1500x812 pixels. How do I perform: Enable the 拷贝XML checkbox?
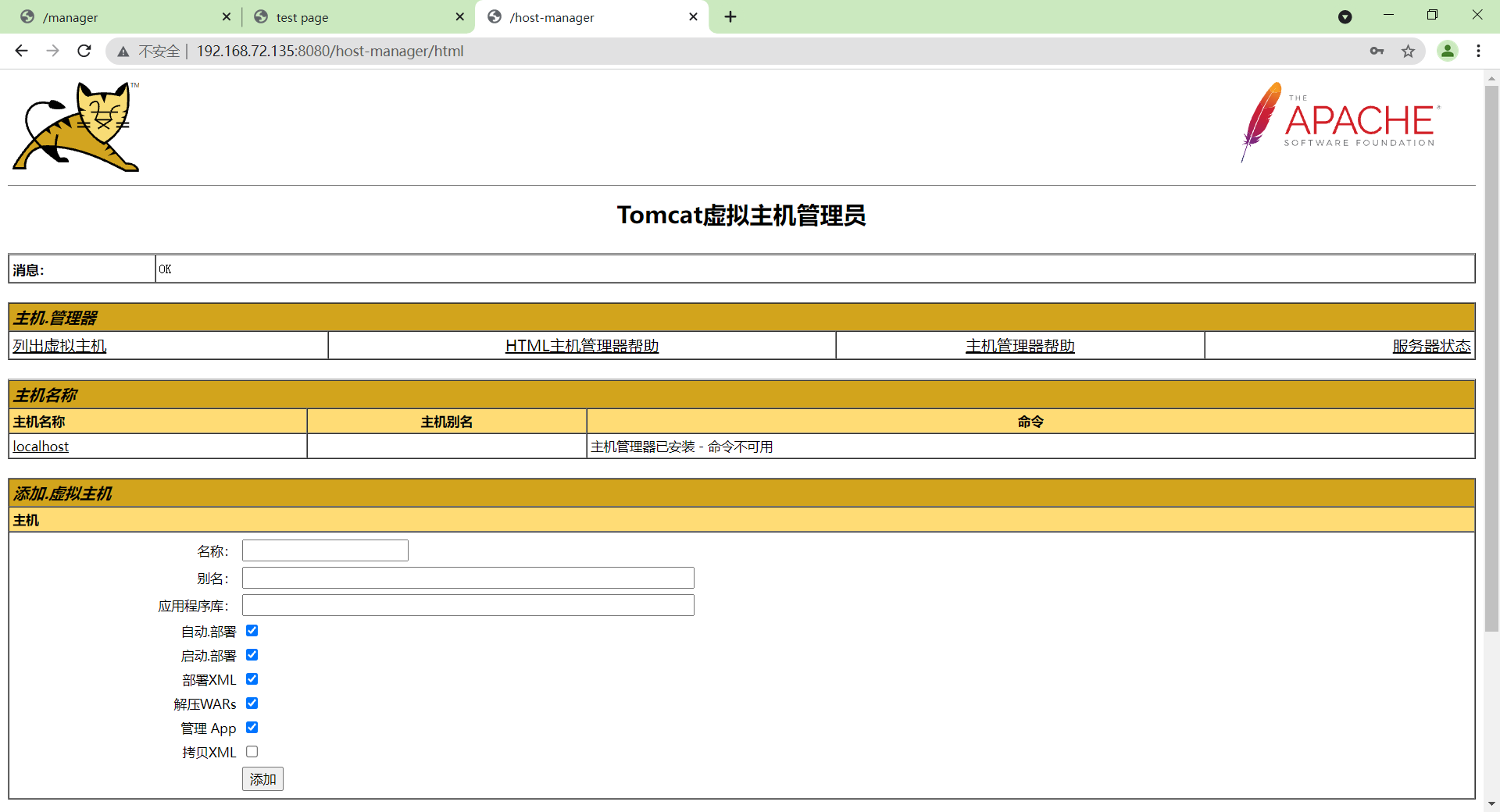pos(252,752)
